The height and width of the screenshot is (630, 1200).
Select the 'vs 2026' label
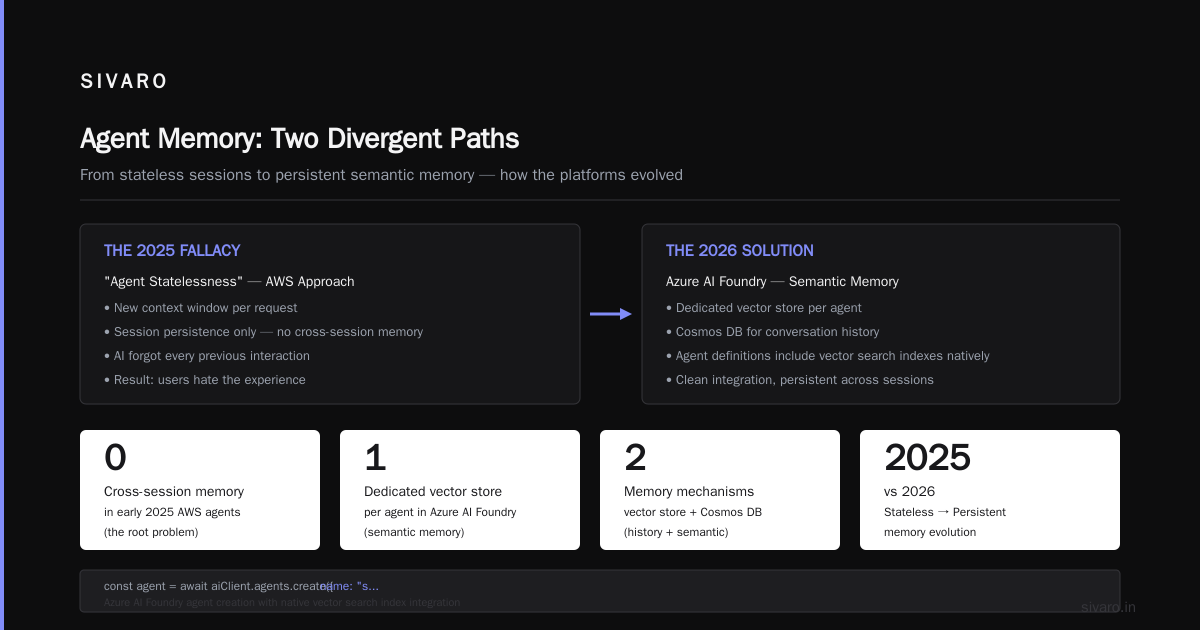[910, 491]
